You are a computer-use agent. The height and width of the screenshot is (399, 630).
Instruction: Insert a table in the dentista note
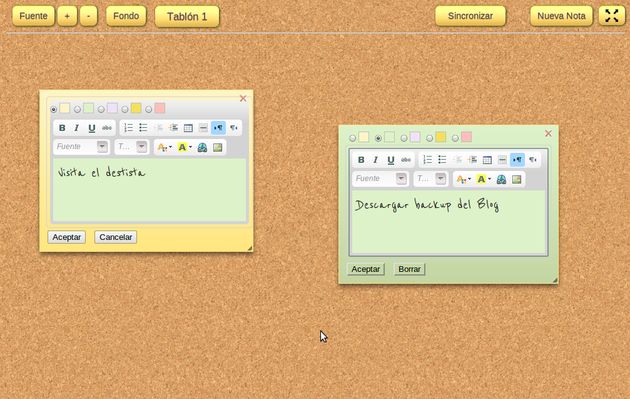188,128
